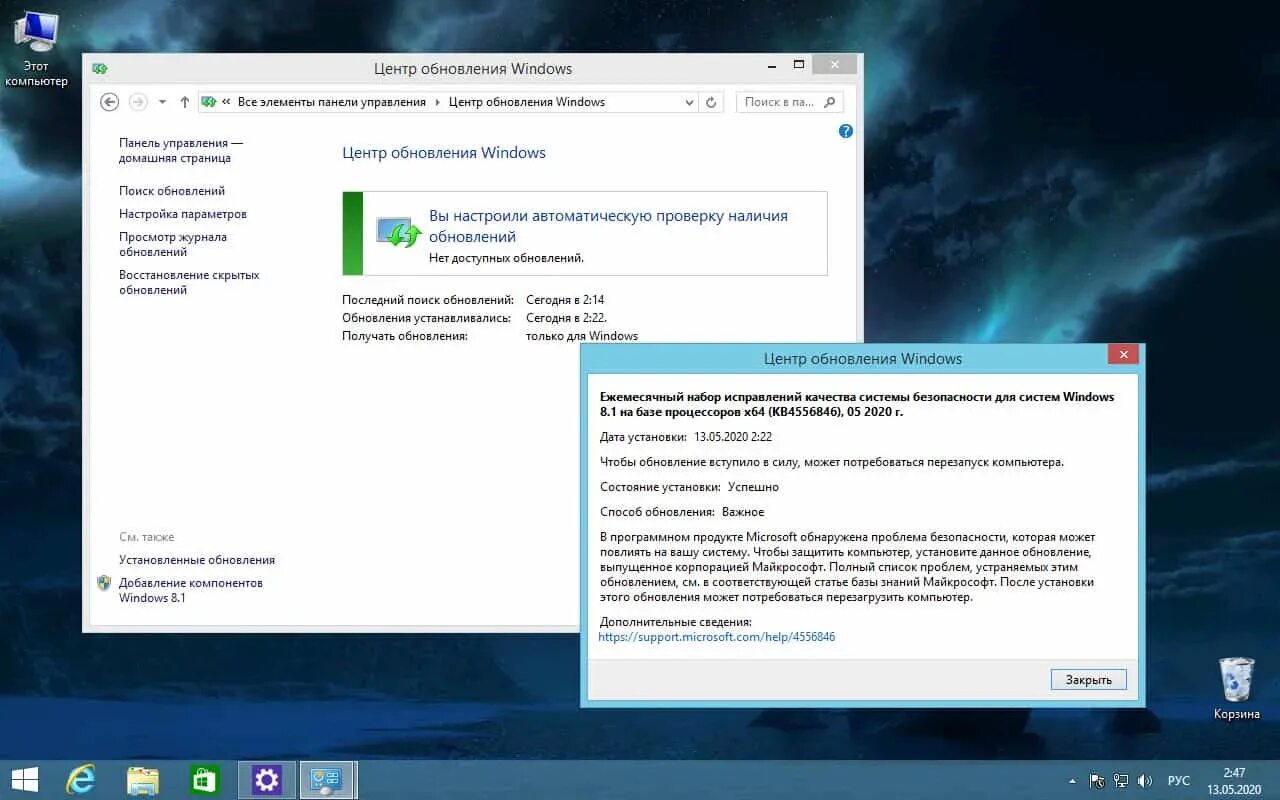Expand breadcrumb chevron at address start
The image size is (1280, 800).
tap(227, 102)
